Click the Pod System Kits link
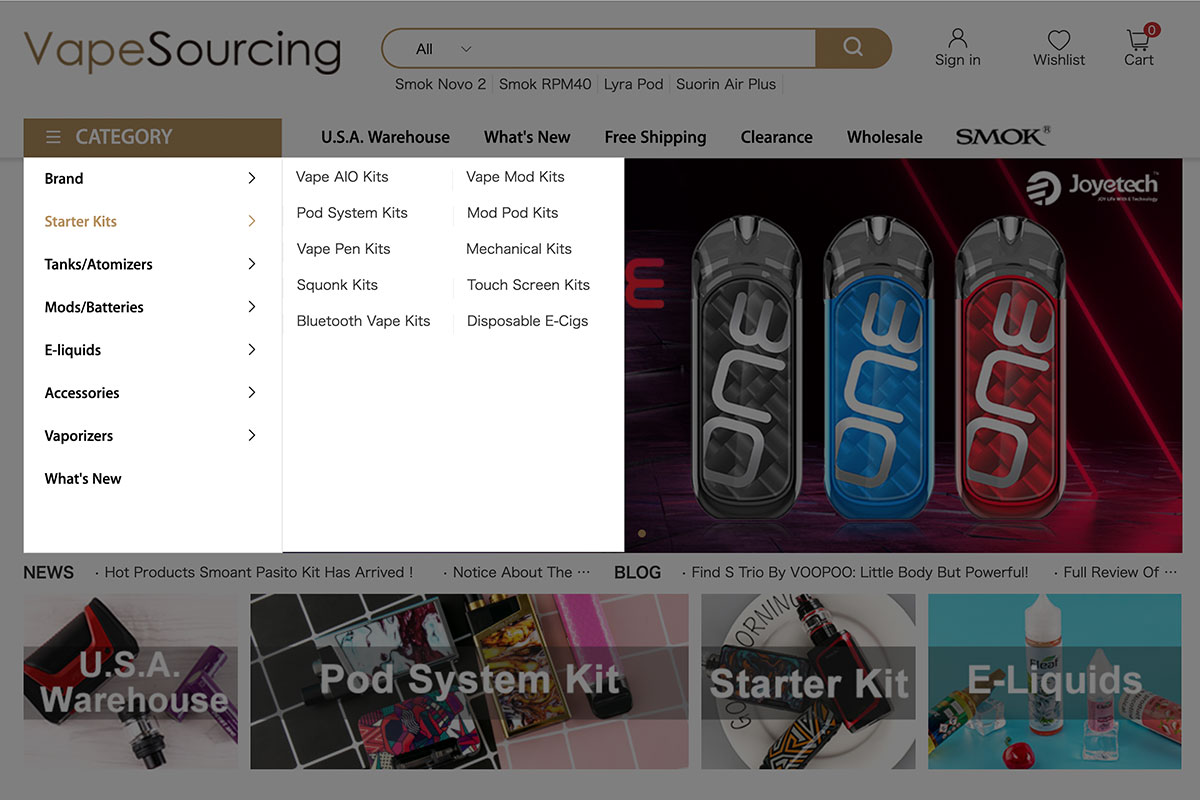The height and width of the screenshot is (800, 1200). 352,213
